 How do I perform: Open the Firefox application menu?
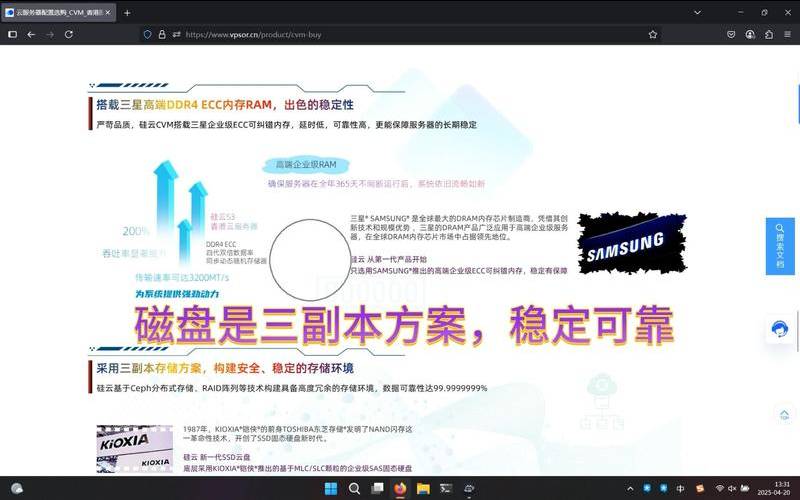tap(787, 34)
